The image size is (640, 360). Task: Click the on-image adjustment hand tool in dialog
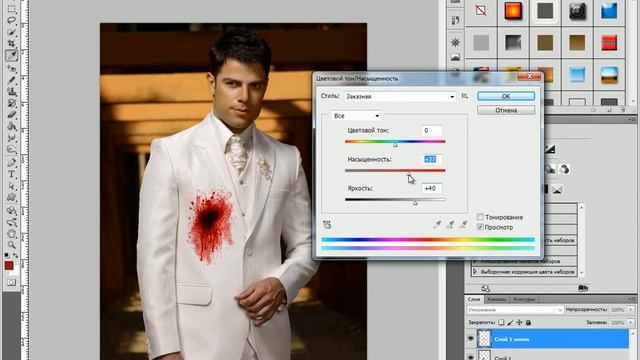pos(327,224)
